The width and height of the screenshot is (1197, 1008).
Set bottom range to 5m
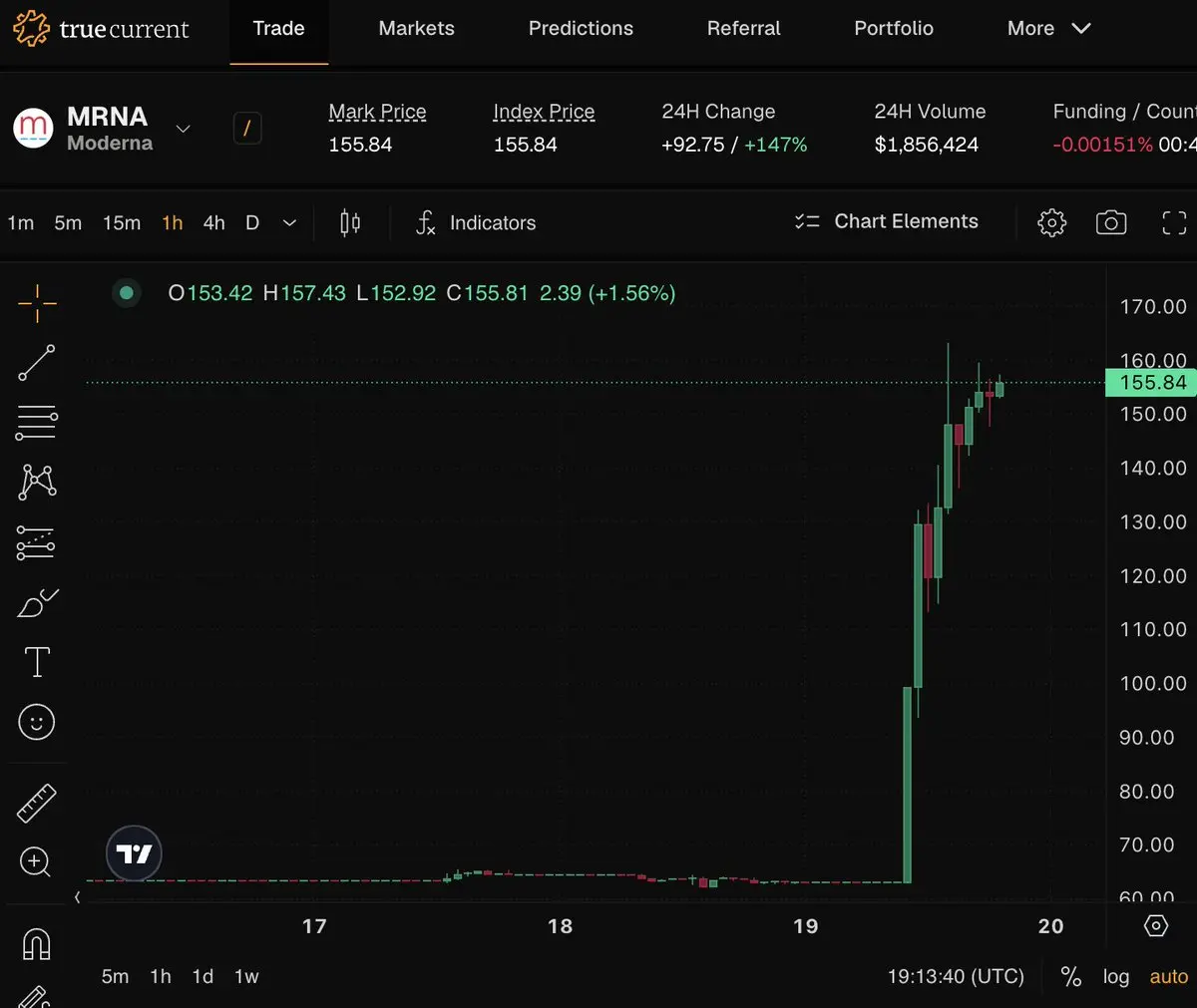[115, 976]
